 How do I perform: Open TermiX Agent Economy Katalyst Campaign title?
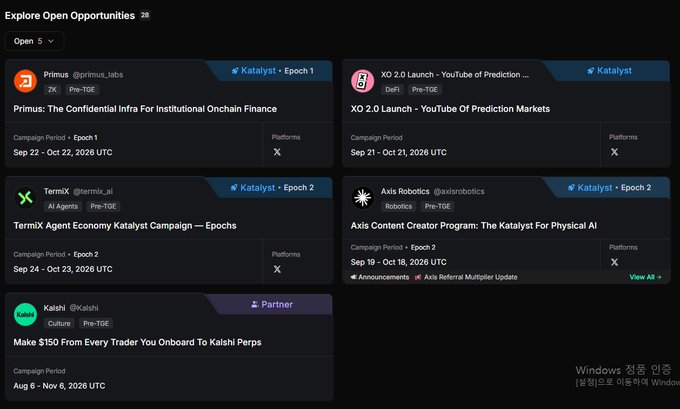tap(125, 226)
